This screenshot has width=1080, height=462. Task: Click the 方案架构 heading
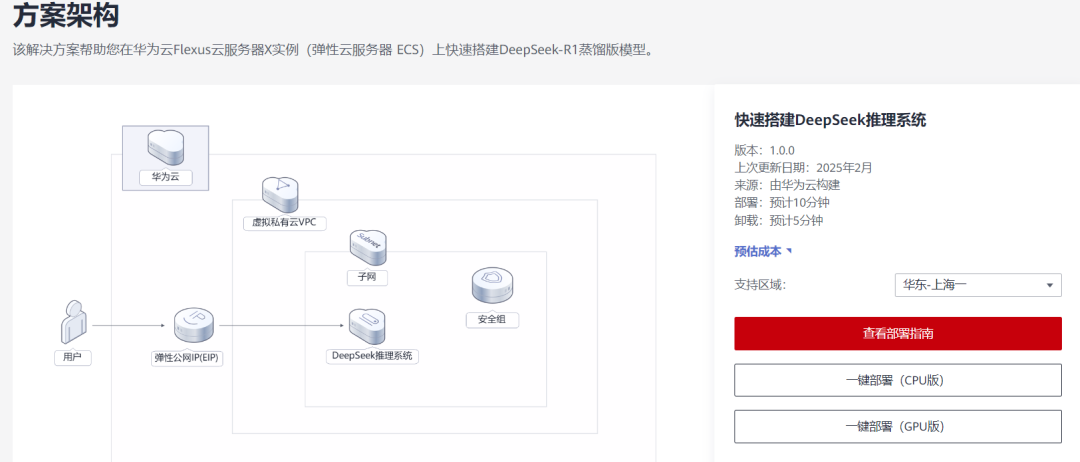(66, 14)
